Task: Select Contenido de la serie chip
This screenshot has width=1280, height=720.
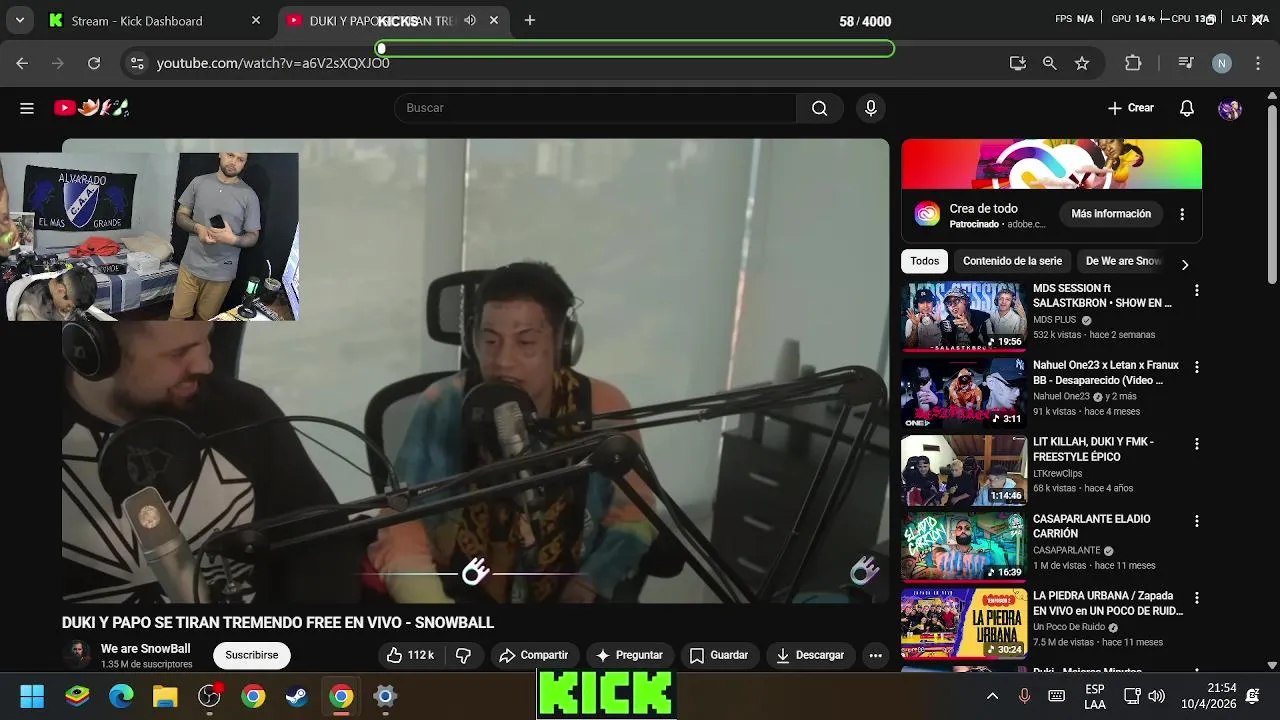Action: click(x=1012, y=261)
